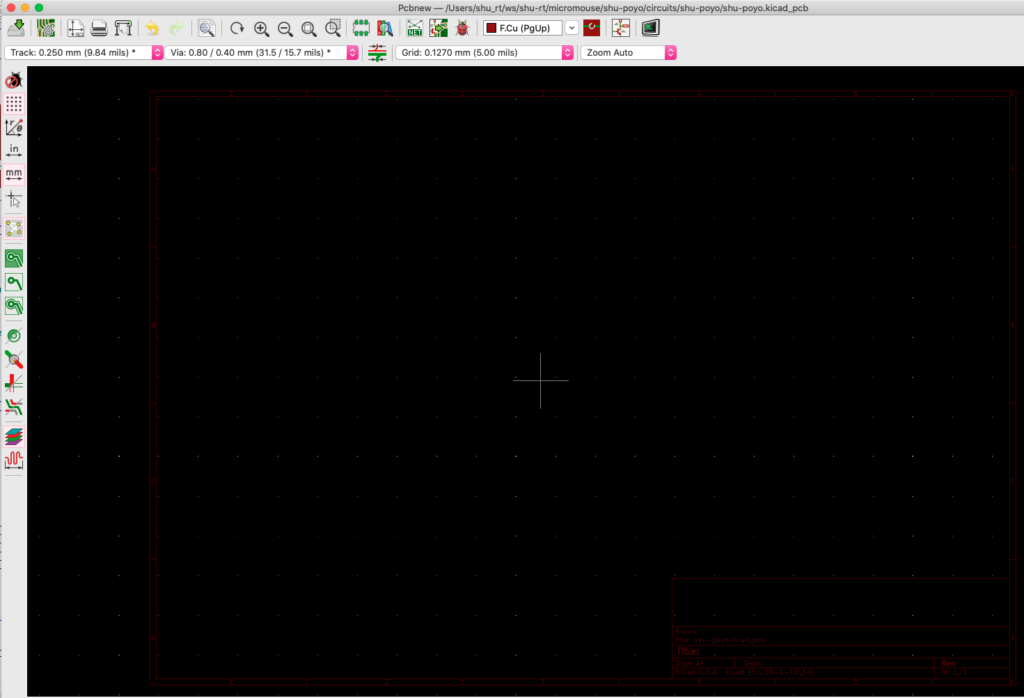This screenshot has width=1024, height=698.
Task: Click the Print board icon
Action: pyautogui.click(x=99, y=28)
